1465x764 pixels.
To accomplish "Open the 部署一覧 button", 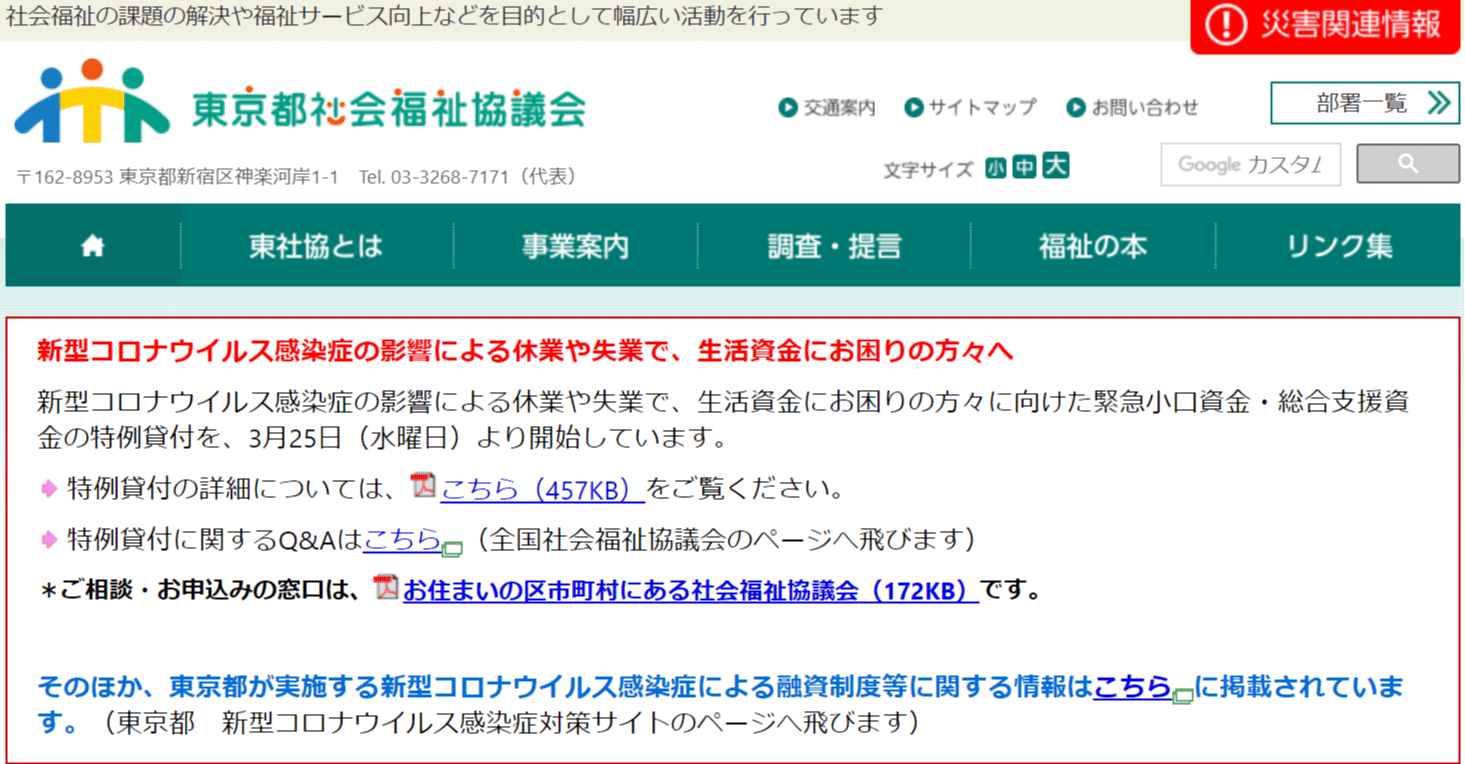I will click(1365, 103).
